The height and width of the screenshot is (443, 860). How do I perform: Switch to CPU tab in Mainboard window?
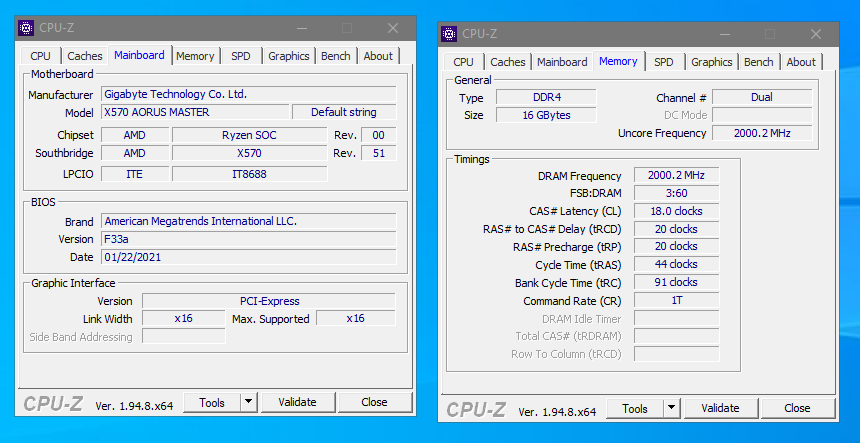click(x=41, y=56)
